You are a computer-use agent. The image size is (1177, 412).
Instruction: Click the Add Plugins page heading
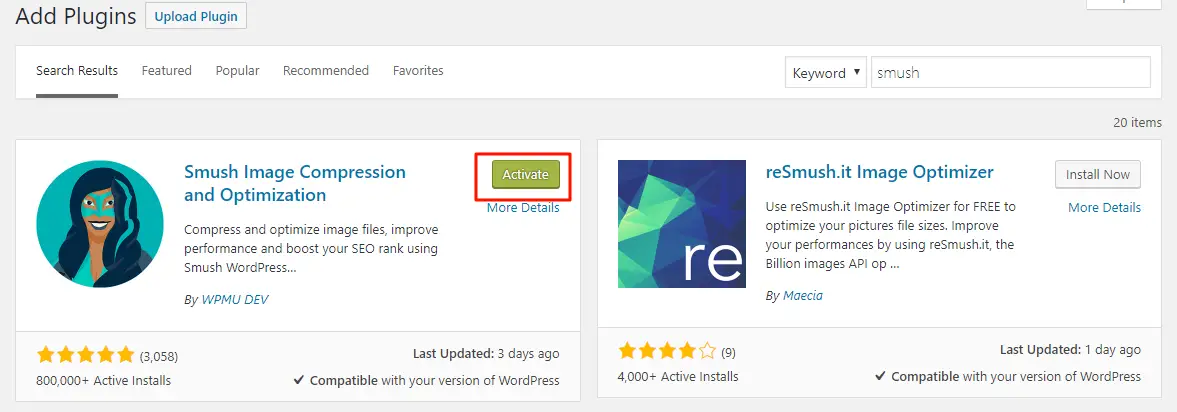coord(76,16)
